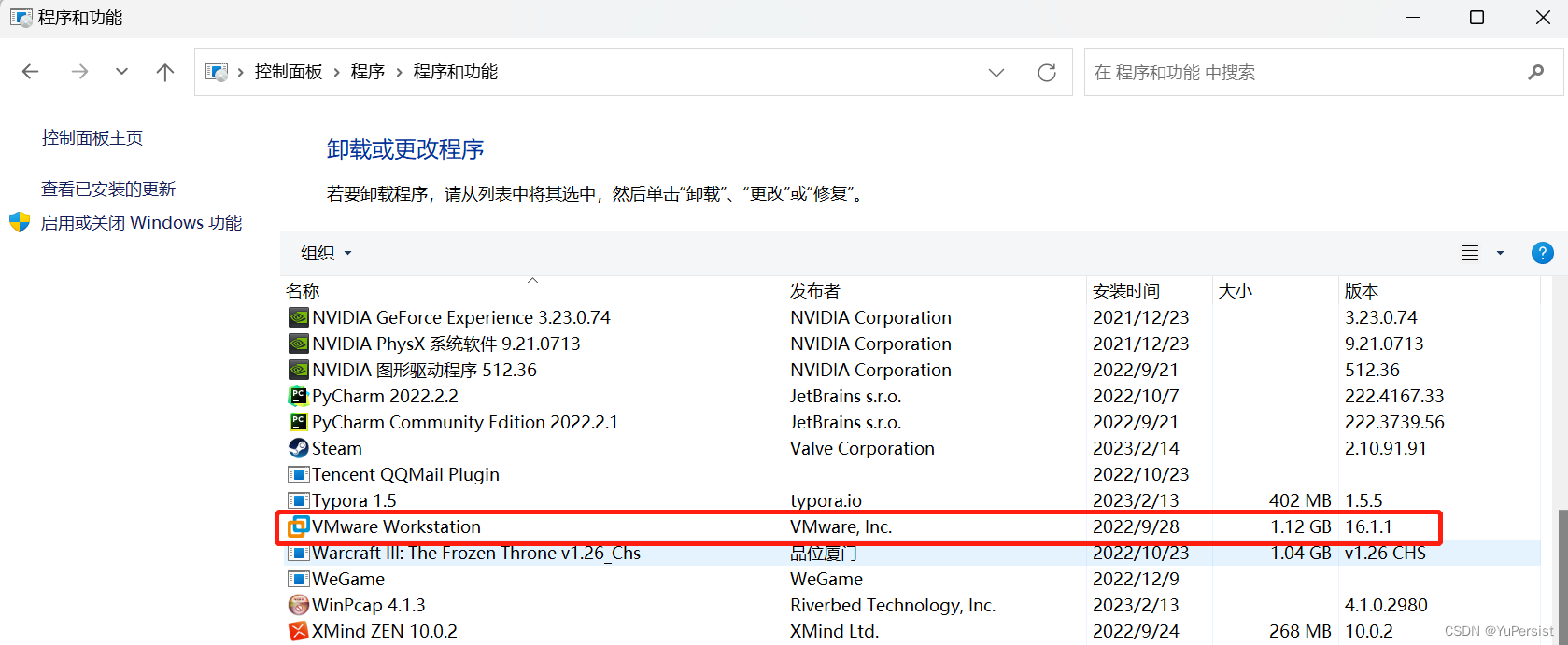This screenshot has height=645, width=1568.
Task: Click the vertical scrollbar thumb
Action: pyautogui.click(x=1561, y=578)
